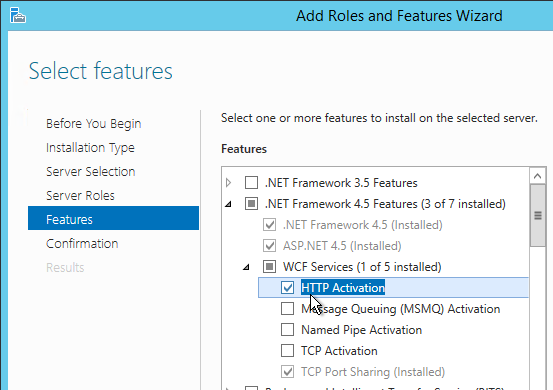The image size is (553, 390).
Task: Enable the TCP Activation checkbox
Action: tap(287, 351)
